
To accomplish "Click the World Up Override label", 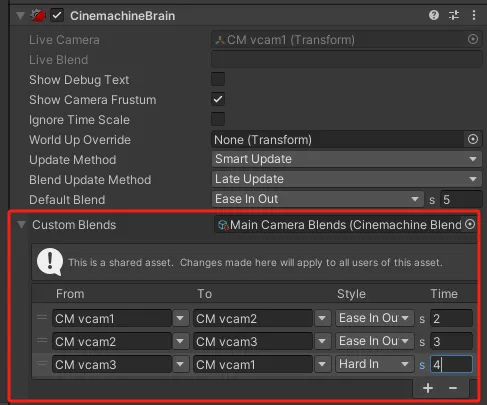I will pyautogui.click(x=80, y=140).
